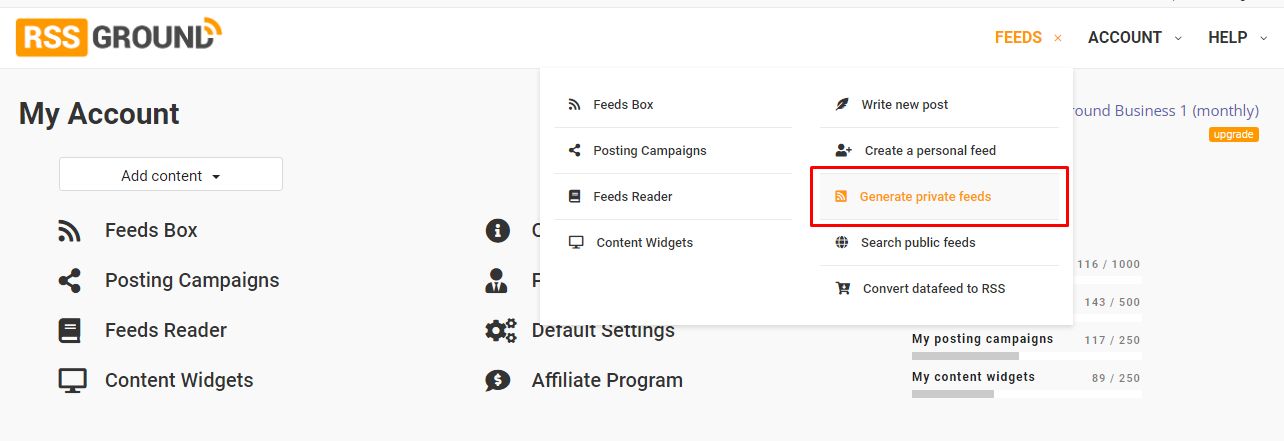Click the Affiliate Program dollar icon
The width and height of the screenshot is (1284, 441).
click(x=497, y=380)
